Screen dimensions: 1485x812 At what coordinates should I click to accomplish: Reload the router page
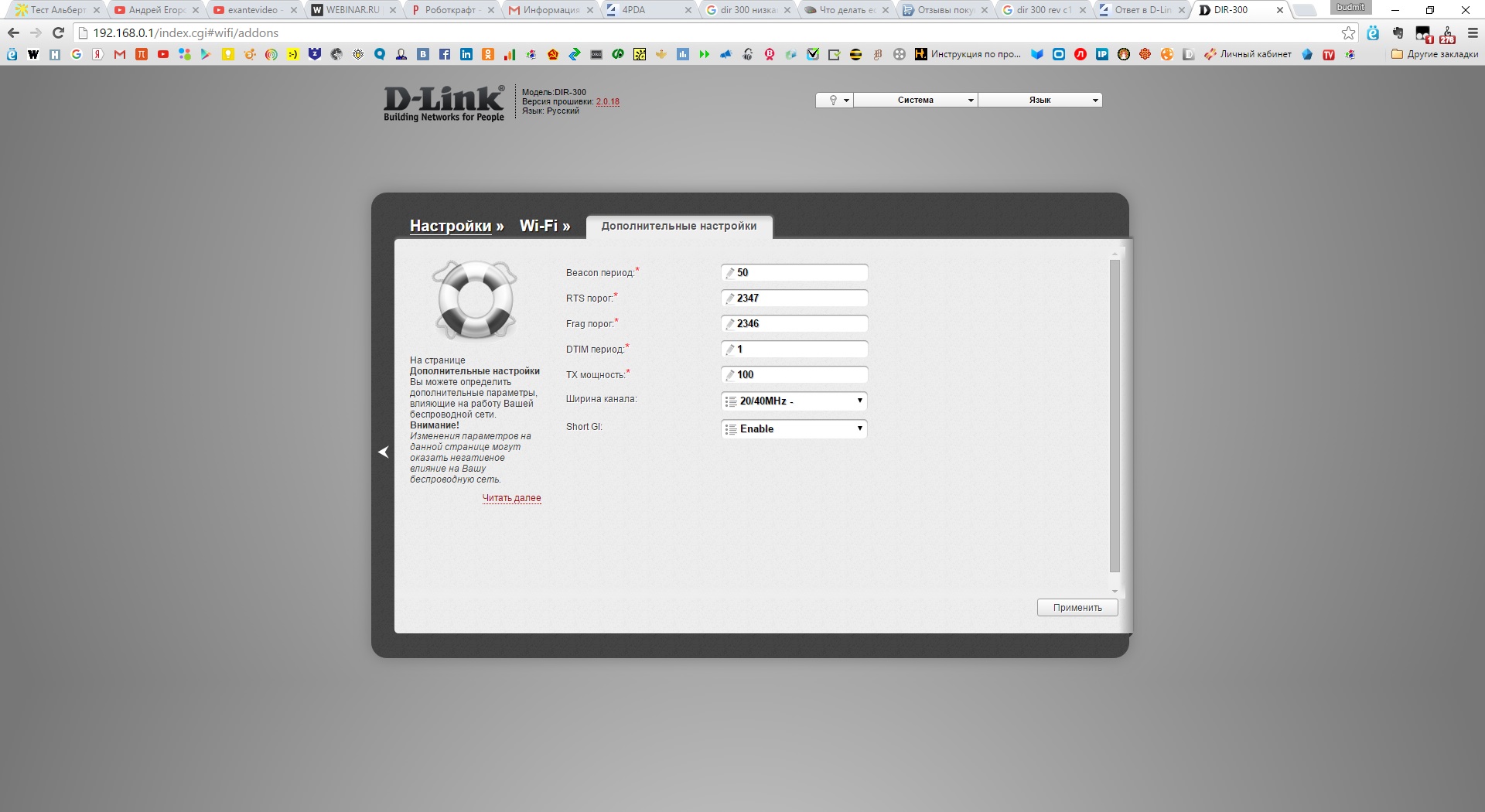58,33
